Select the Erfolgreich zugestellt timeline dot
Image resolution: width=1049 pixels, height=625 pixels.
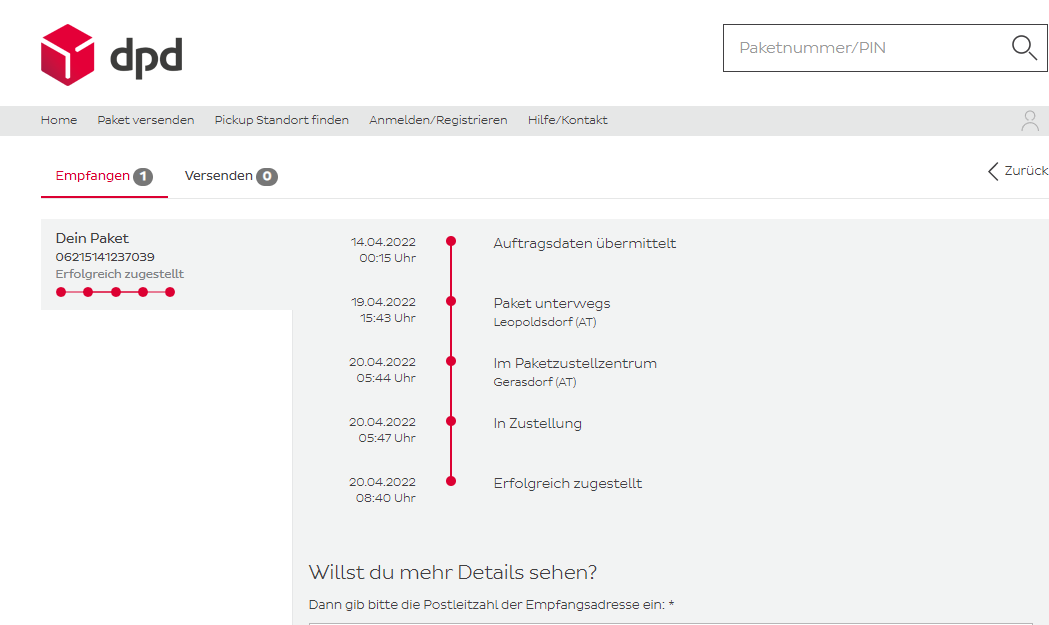[451, 481]
